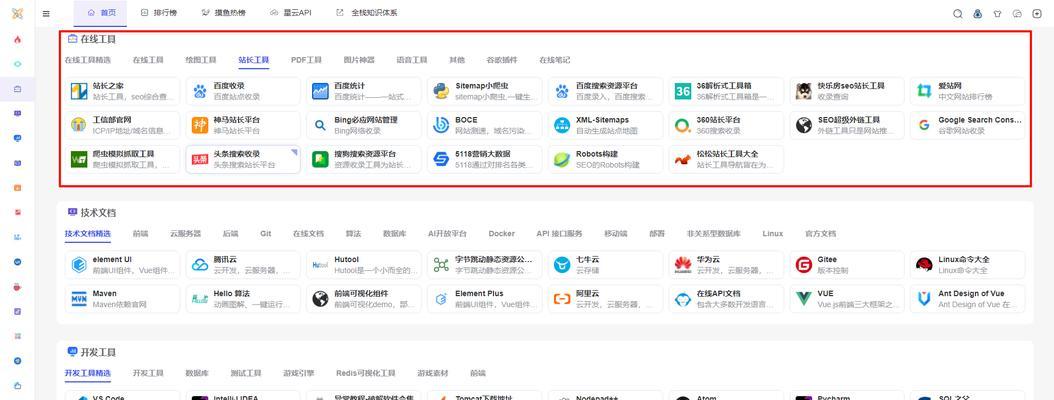1054x400 pixels.
Task: Open search with the magnifier icon
Action: click(x=958, y=13)
